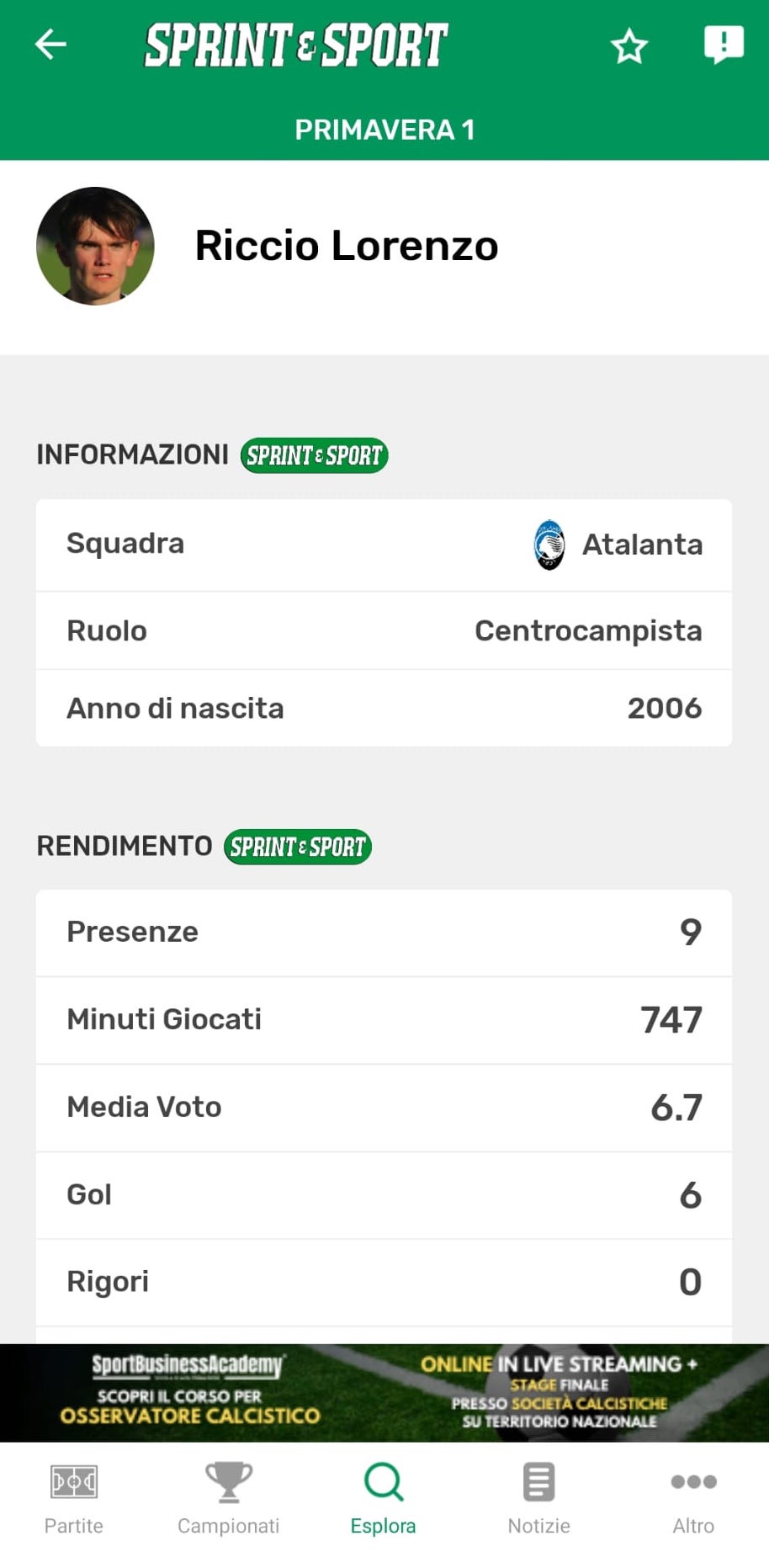The width and height of the screenshot is (769, 1568).
Task: Select the Presenze stat row
Action: click(384, 933)
